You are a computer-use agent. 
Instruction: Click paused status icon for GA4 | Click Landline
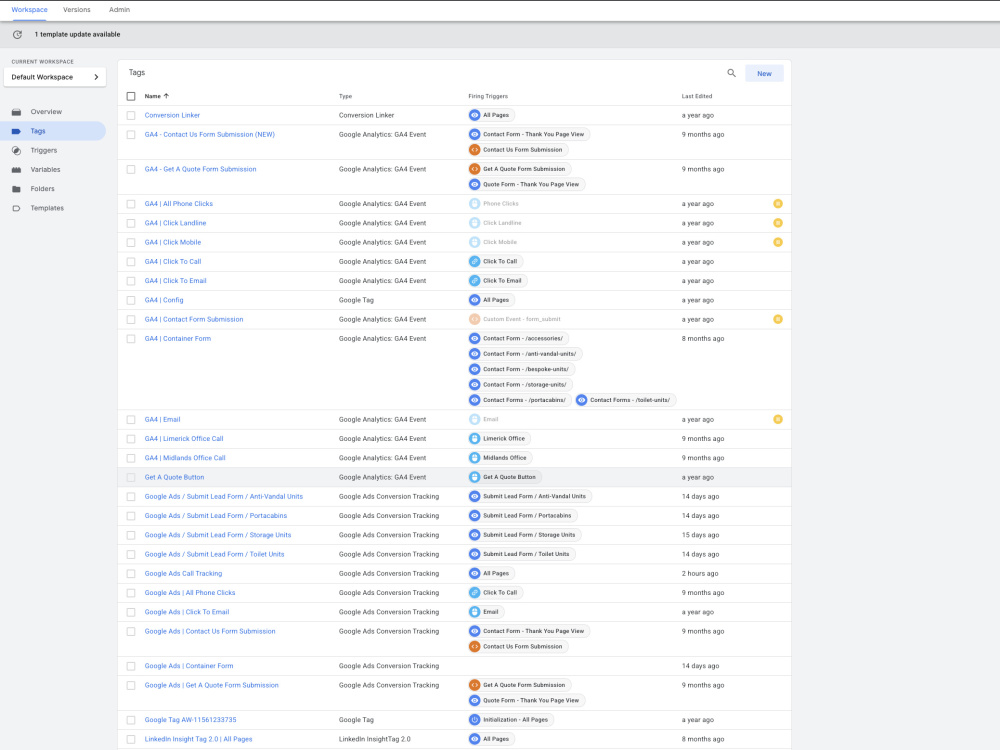pyautogui.click(x=777, y=223)
